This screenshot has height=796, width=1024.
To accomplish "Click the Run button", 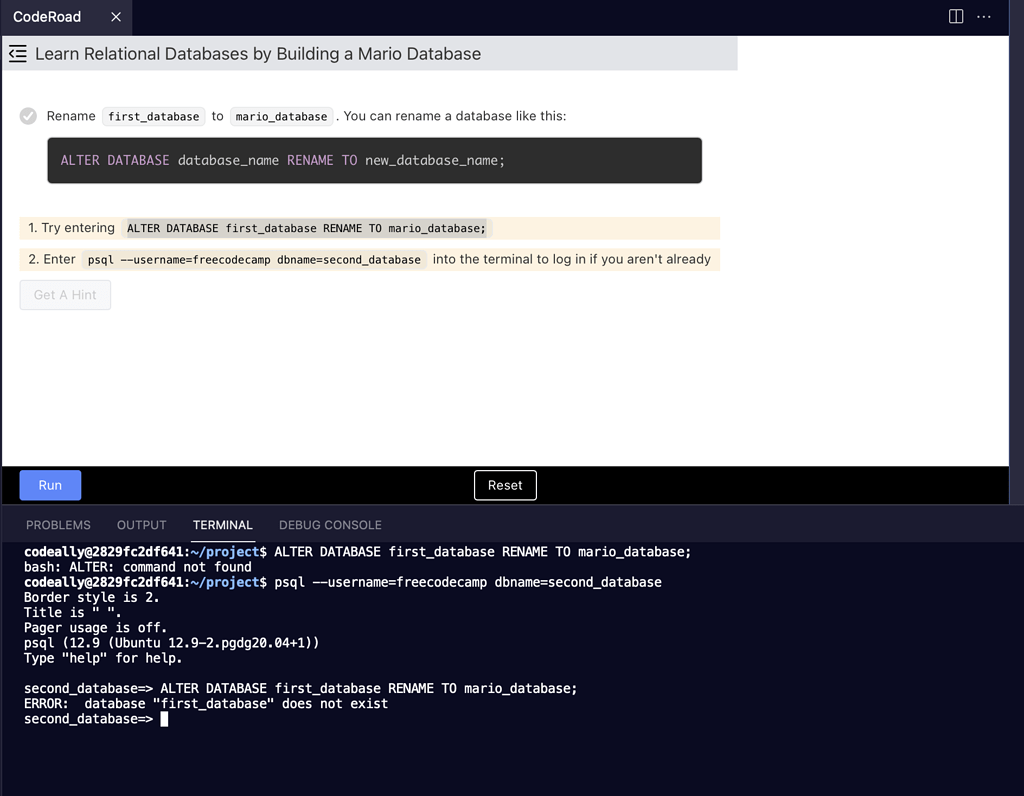I will pyautogui.click(x=50, y=485).
